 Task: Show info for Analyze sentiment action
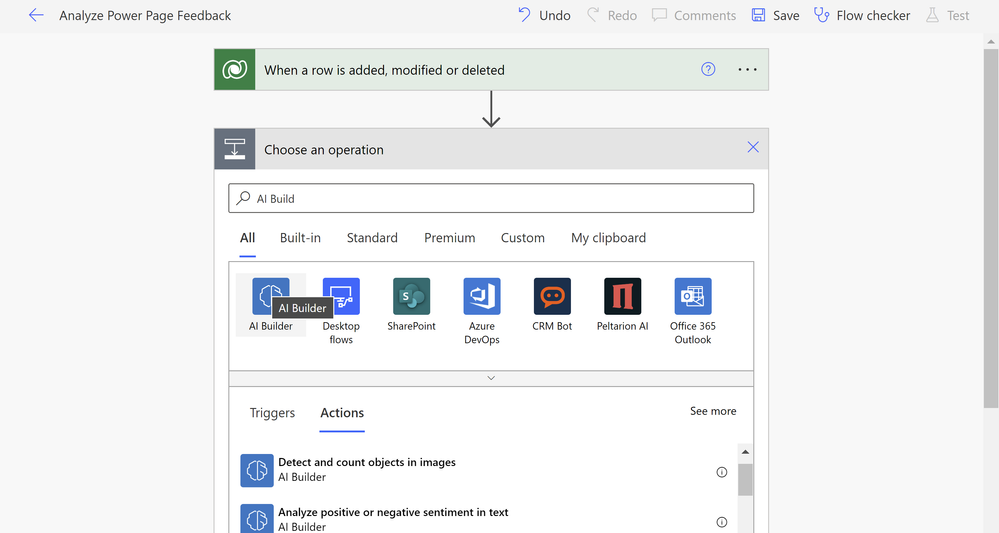pos(721,522)
